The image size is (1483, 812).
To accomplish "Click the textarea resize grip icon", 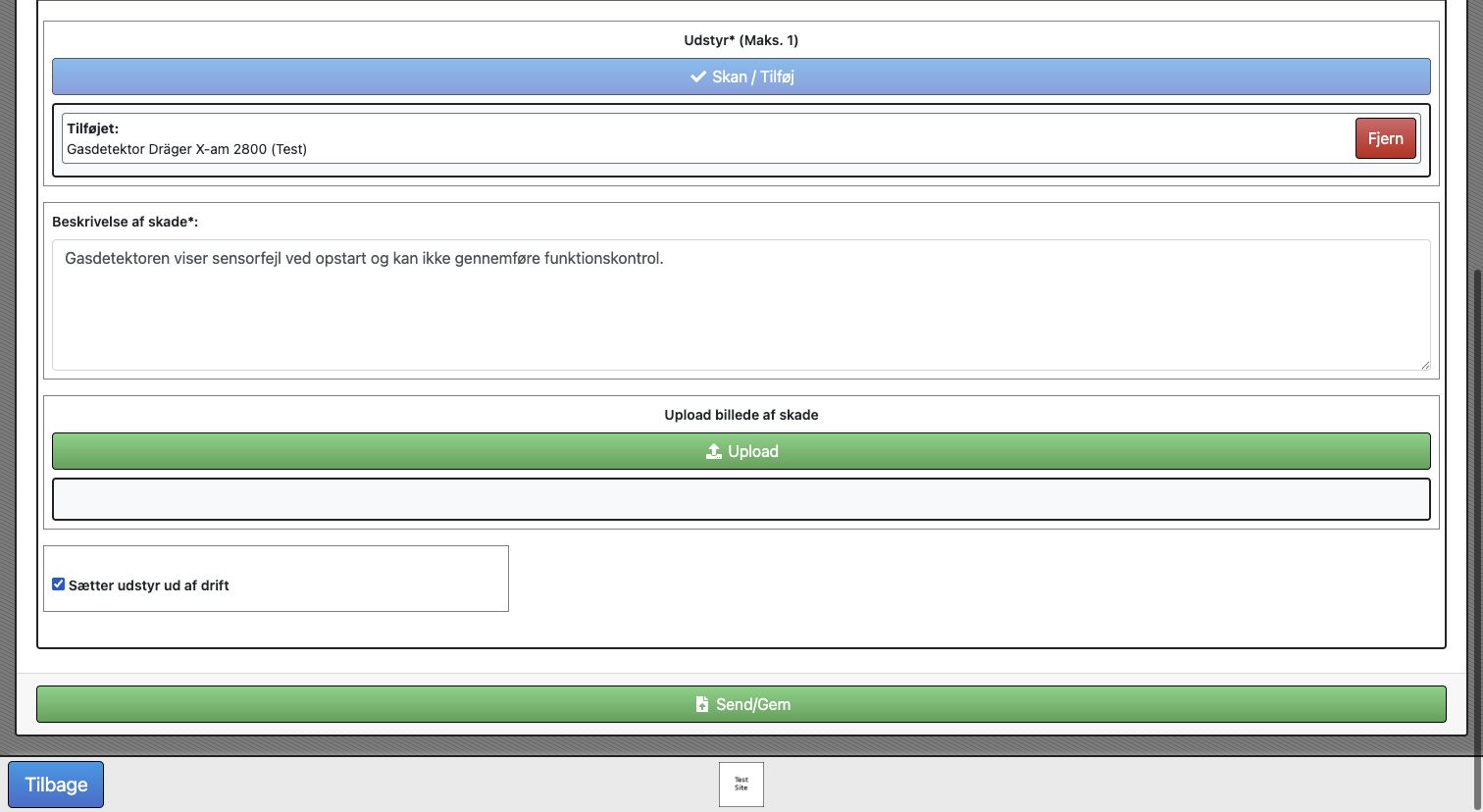I will click(1424, 364).
